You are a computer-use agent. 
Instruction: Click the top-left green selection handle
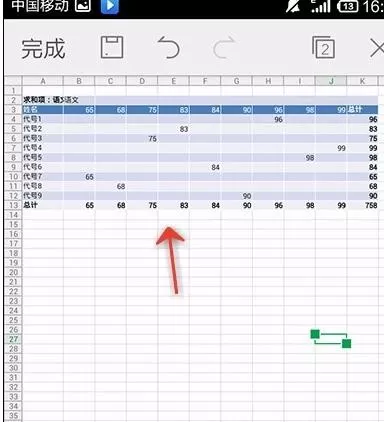coord(315,334)
